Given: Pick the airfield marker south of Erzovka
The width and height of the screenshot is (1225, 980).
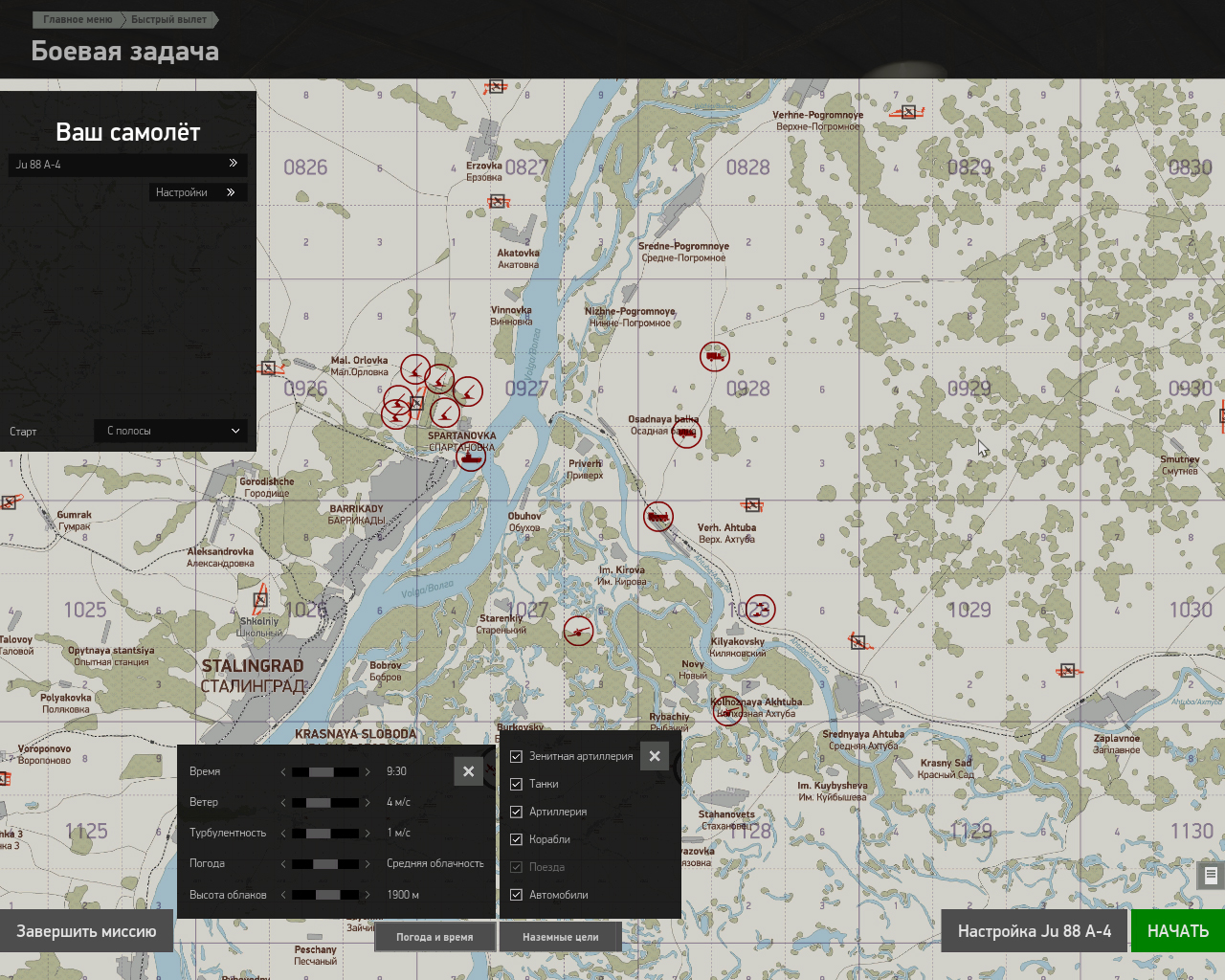Looking at the screenshot, I should (498, 201).
